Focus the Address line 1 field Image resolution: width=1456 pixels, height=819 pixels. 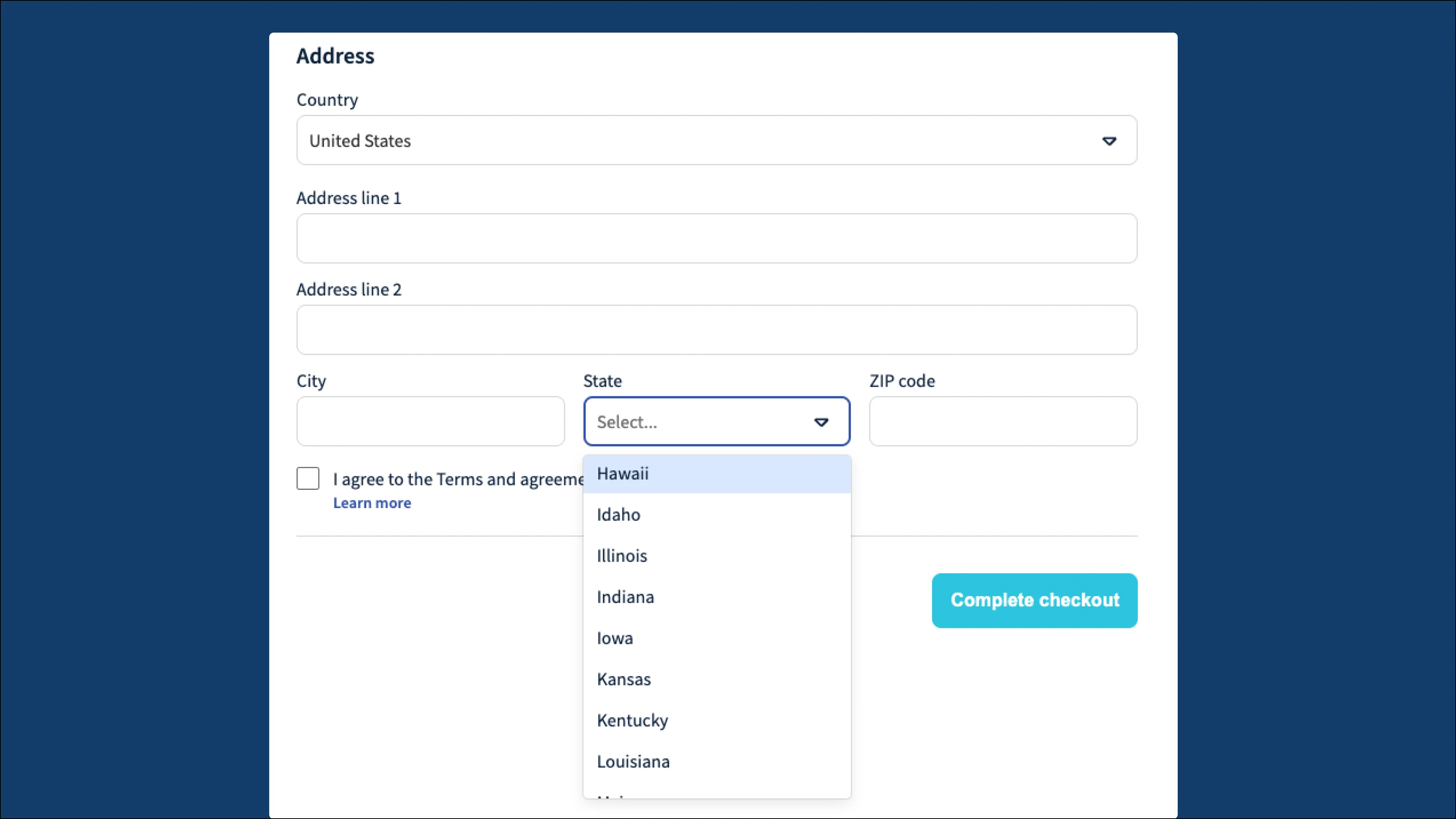717,238
